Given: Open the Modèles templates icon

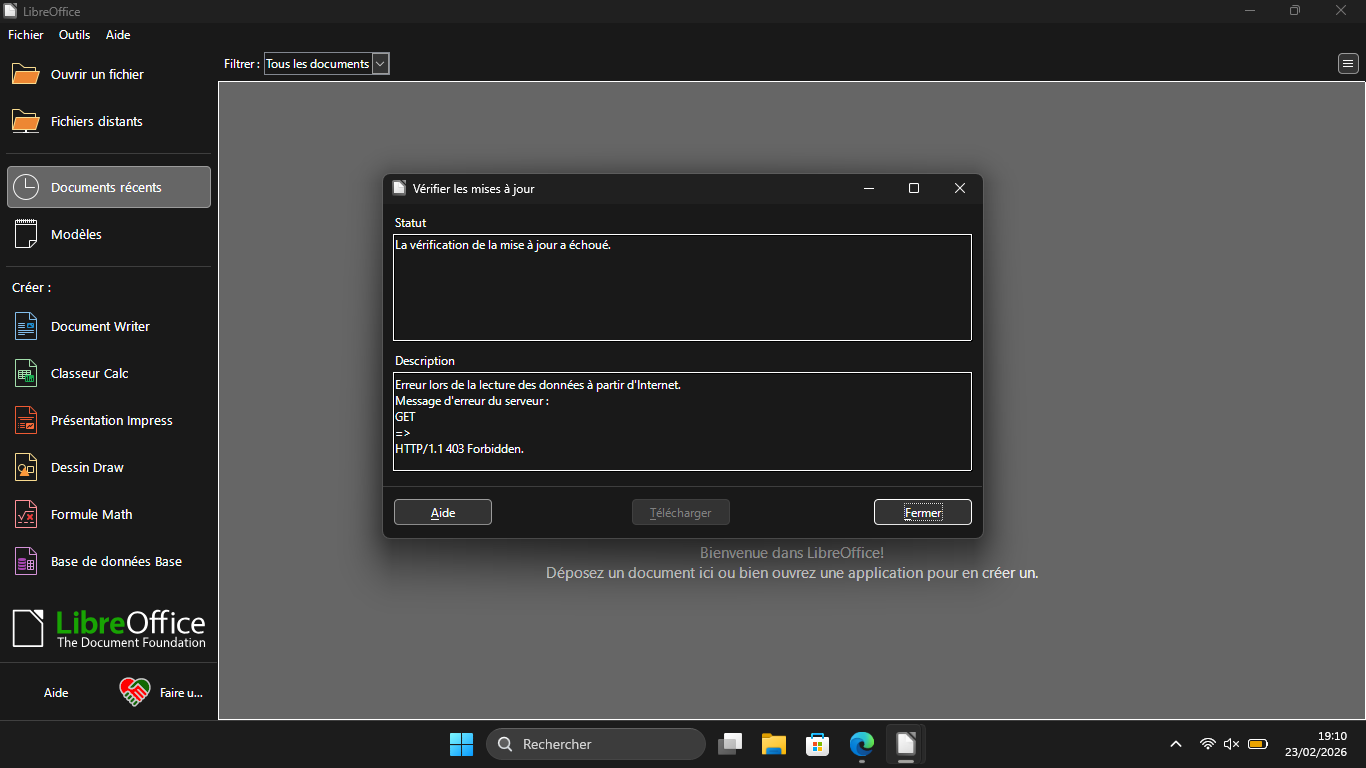Looking at the screenshot, I should pyautogui.click(x=26, y=234).
